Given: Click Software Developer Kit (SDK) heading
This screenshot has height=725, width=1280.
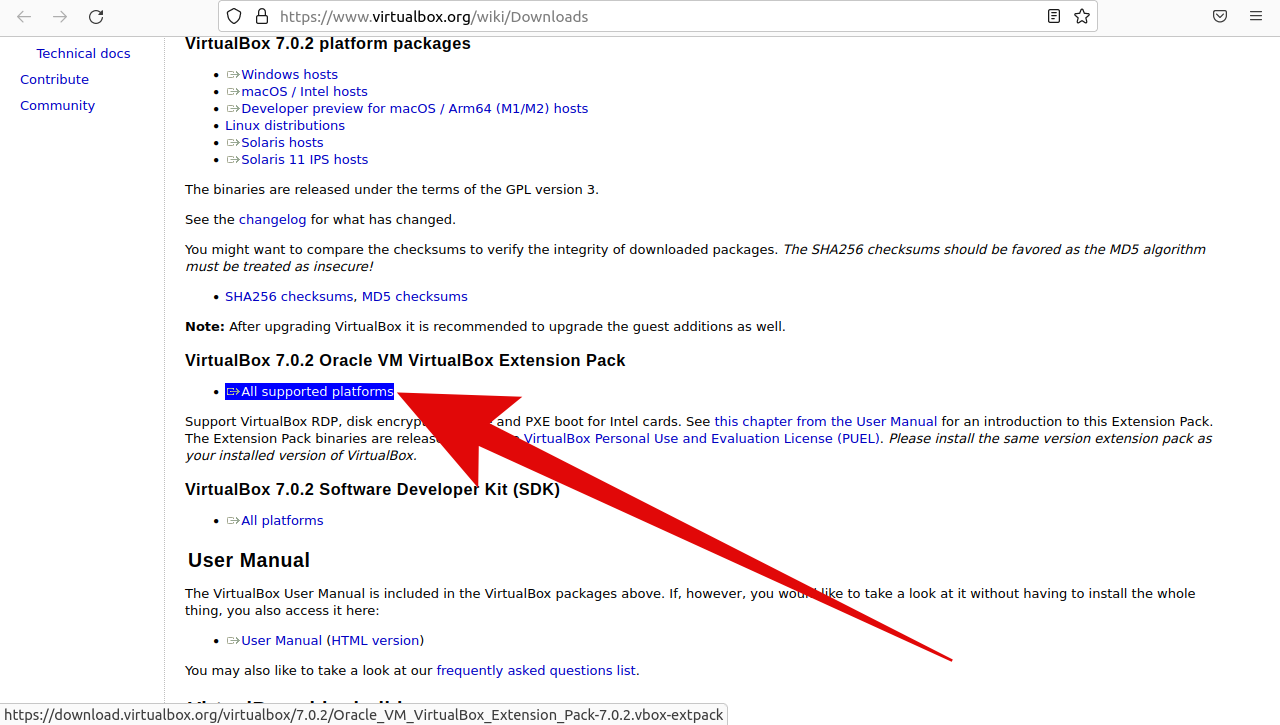Looking at the screenshot, I should click(x=372, y=489).
